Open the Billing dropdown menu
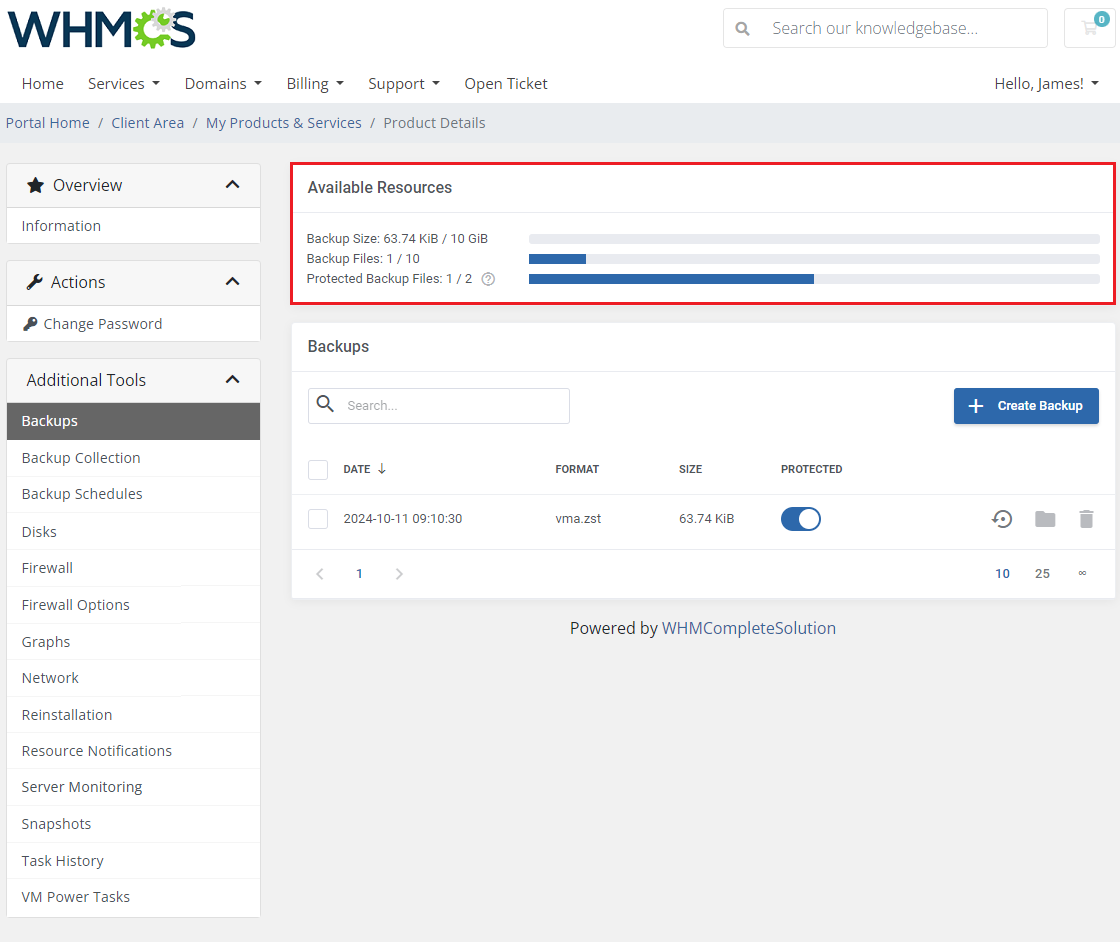Image resolution: width=1120 pixels, height=942 pixels. (315, 84)
